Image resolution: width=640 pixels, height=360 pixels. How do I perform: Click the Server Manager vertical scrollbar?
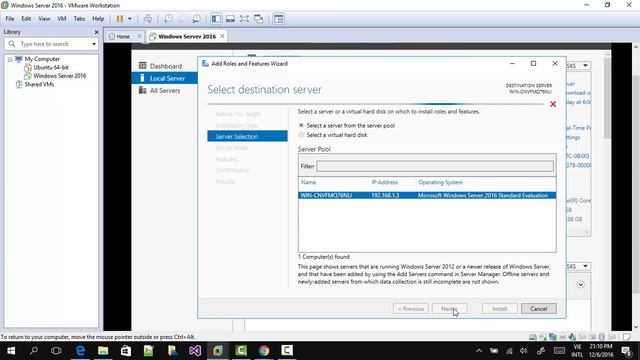click(607, 98)
